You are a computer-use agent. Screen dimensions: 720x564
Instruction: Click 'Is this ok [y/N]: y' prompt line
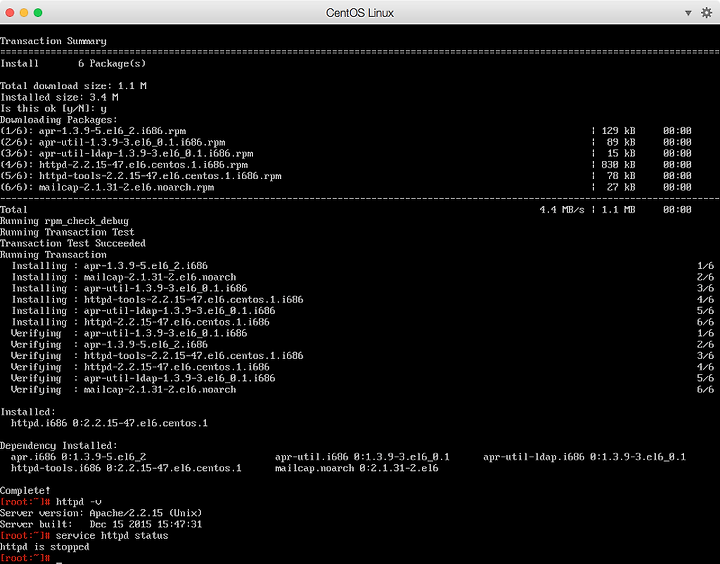[x=53, y=108]
